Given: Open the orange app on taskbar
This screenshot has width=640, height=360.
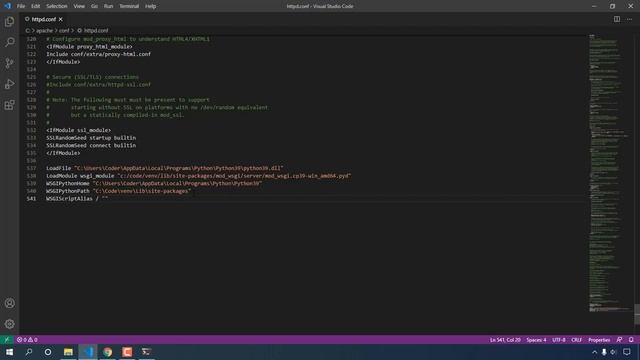Looking at the screenshot, I should pyautogui.click(x=127, y=352).
